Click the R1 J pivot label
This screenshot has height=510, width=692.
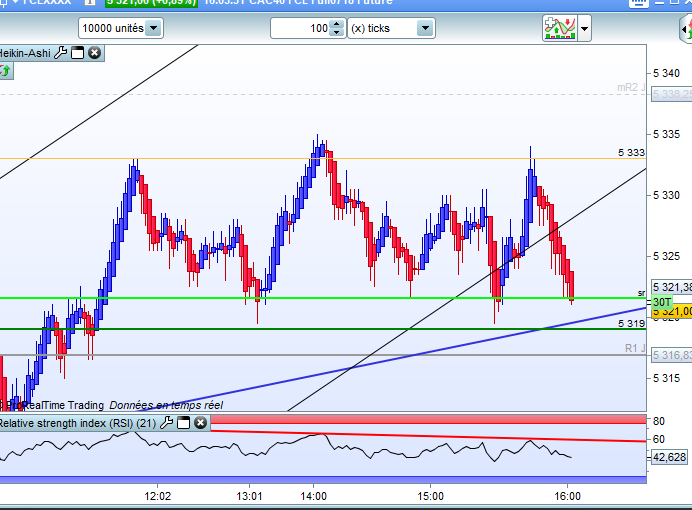635,349
